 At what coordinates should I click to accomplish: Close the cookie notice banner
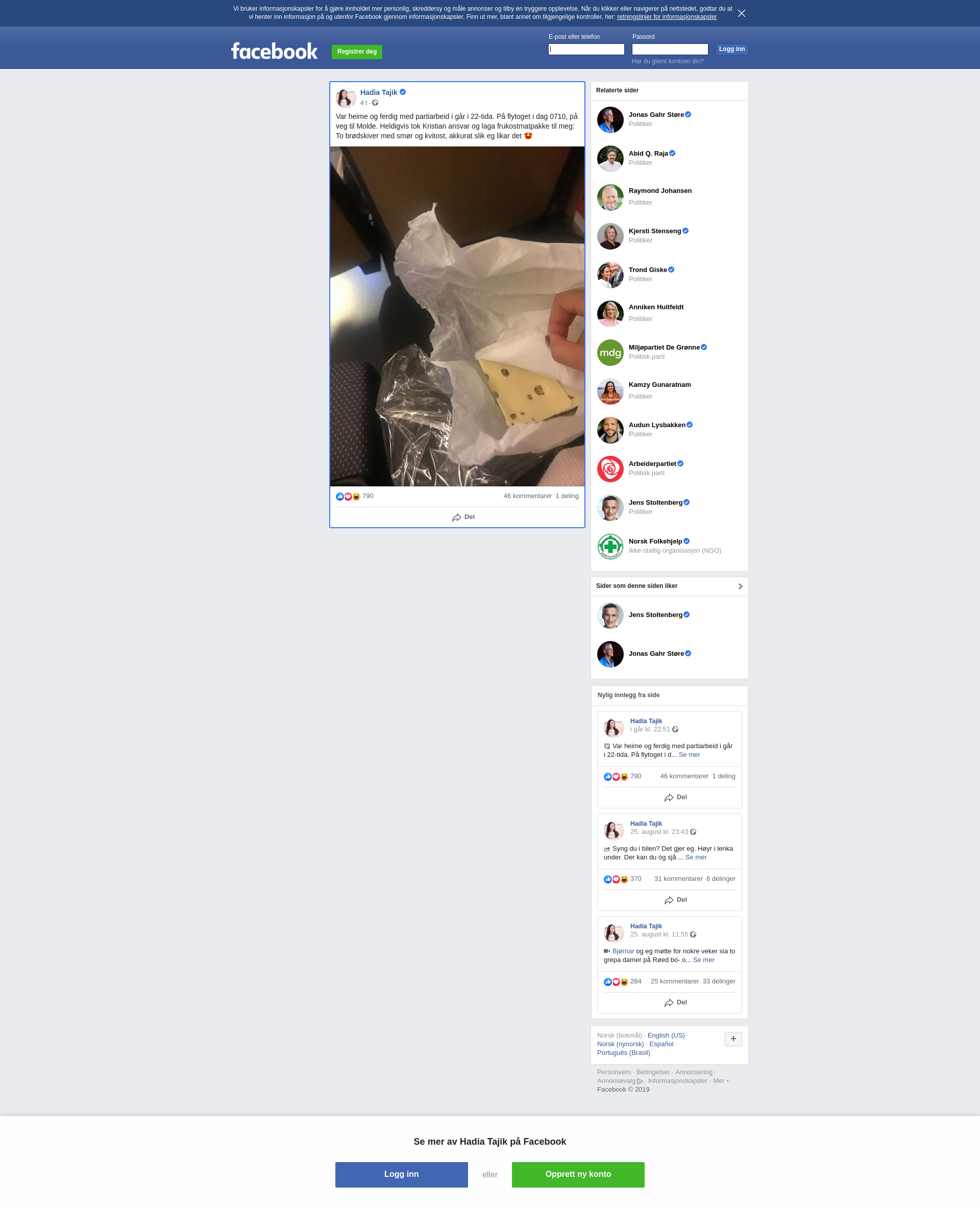(x=741, y=13)
